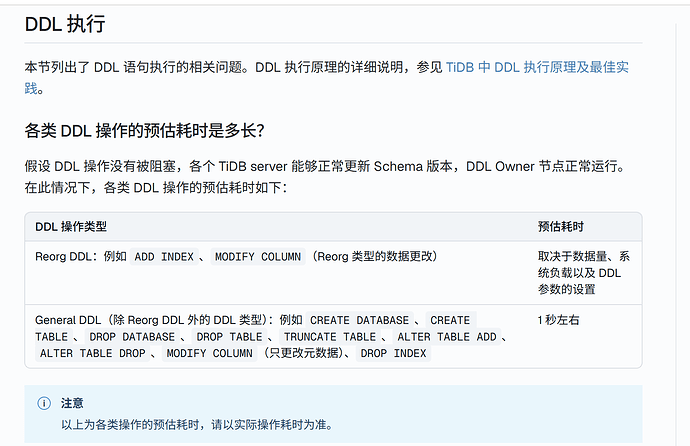Click the DROP INDEX code label

[393, 354]
